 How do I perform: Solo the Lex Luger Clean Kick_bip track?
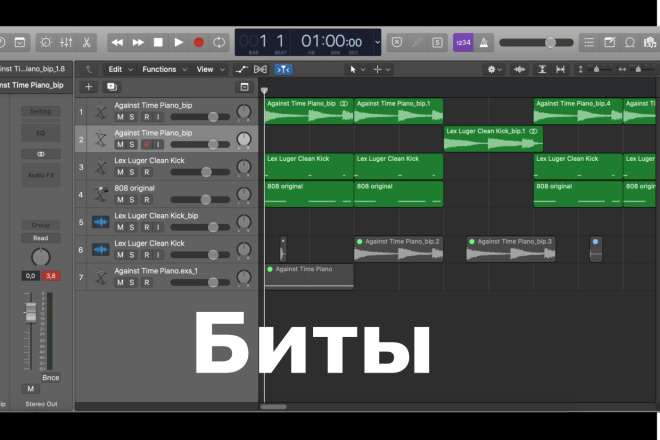(x=132, y=227)
